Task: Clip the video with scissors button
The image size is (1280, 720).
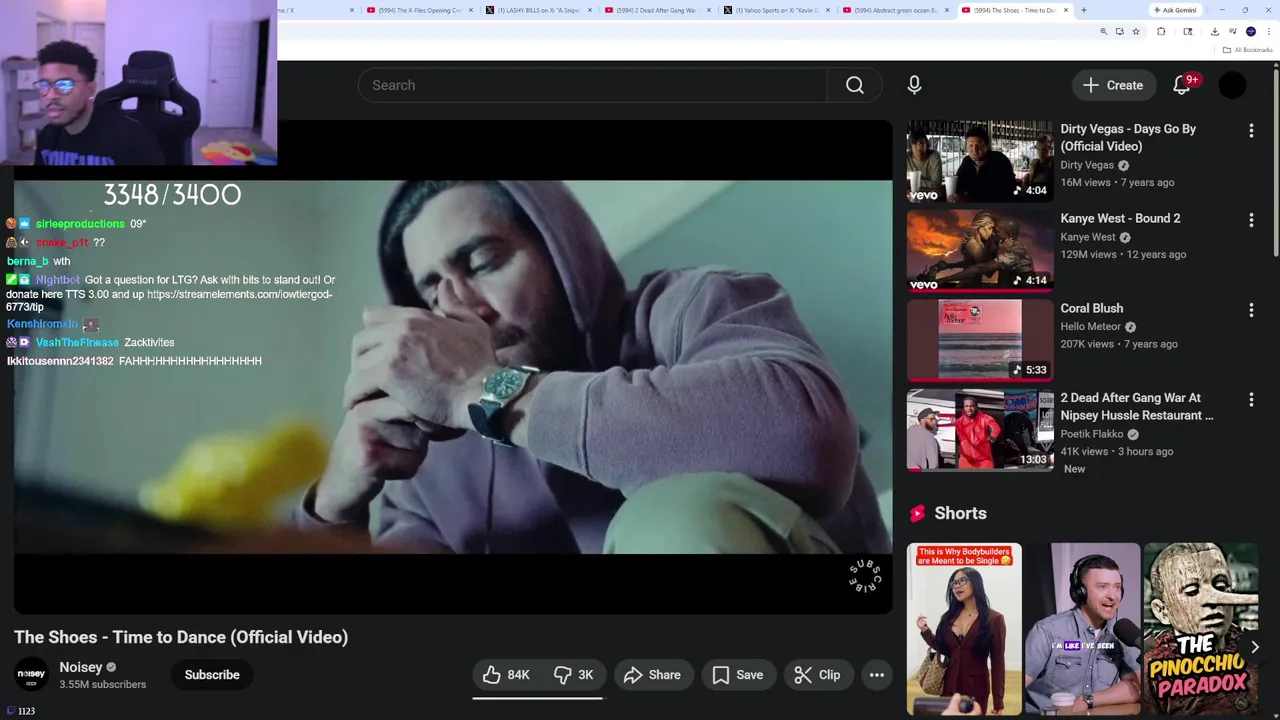Action: [x=818, y=675]
